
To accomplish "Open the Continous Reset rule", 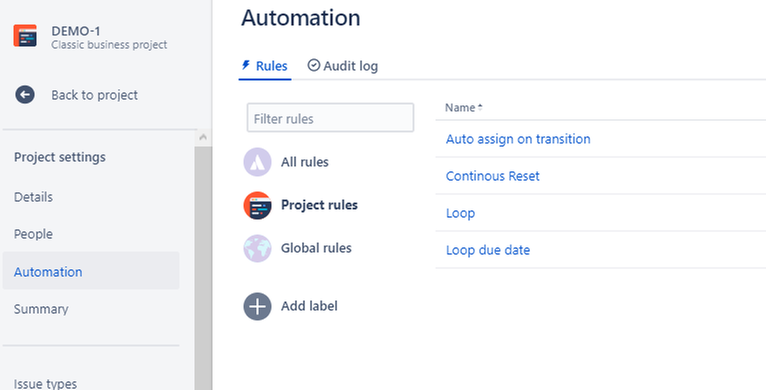I will click(x=492, y=176).
